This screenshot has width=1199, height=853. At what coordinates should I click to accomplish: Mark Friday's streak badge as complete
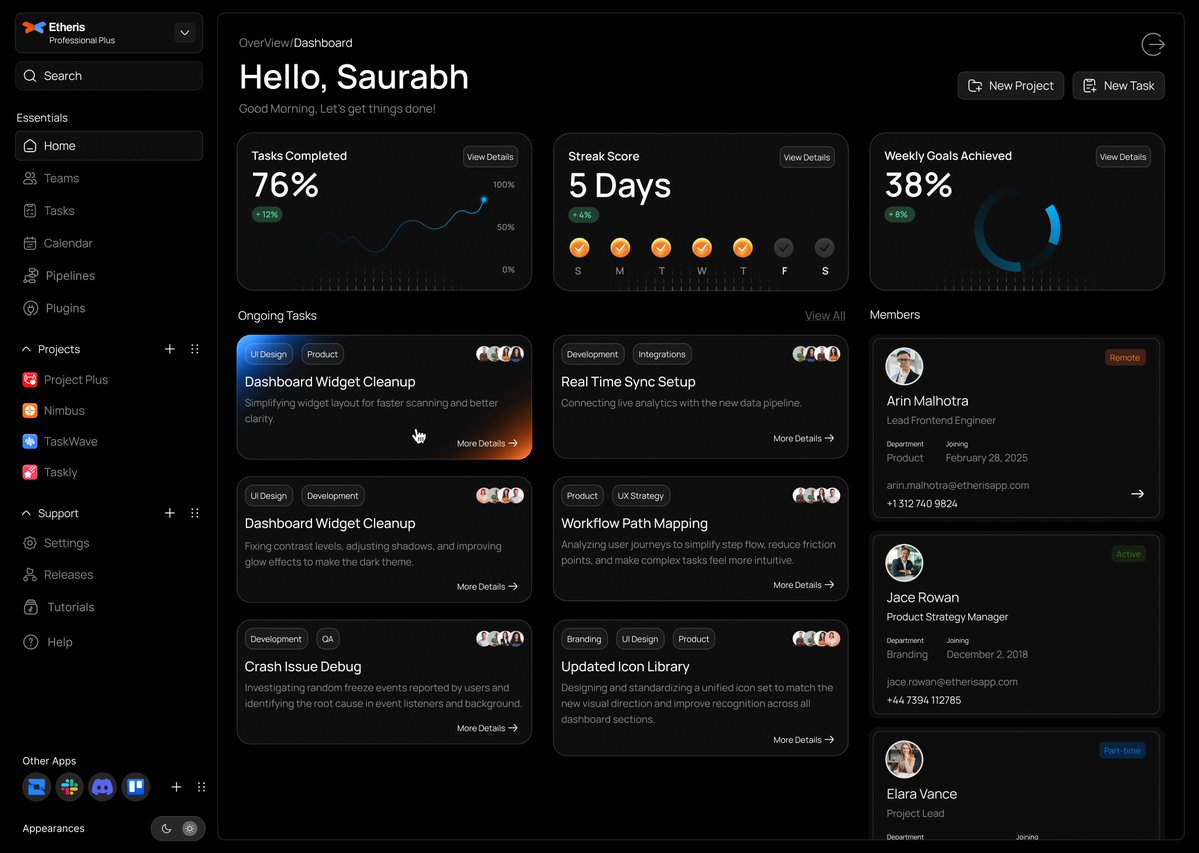tap(783, 247)
